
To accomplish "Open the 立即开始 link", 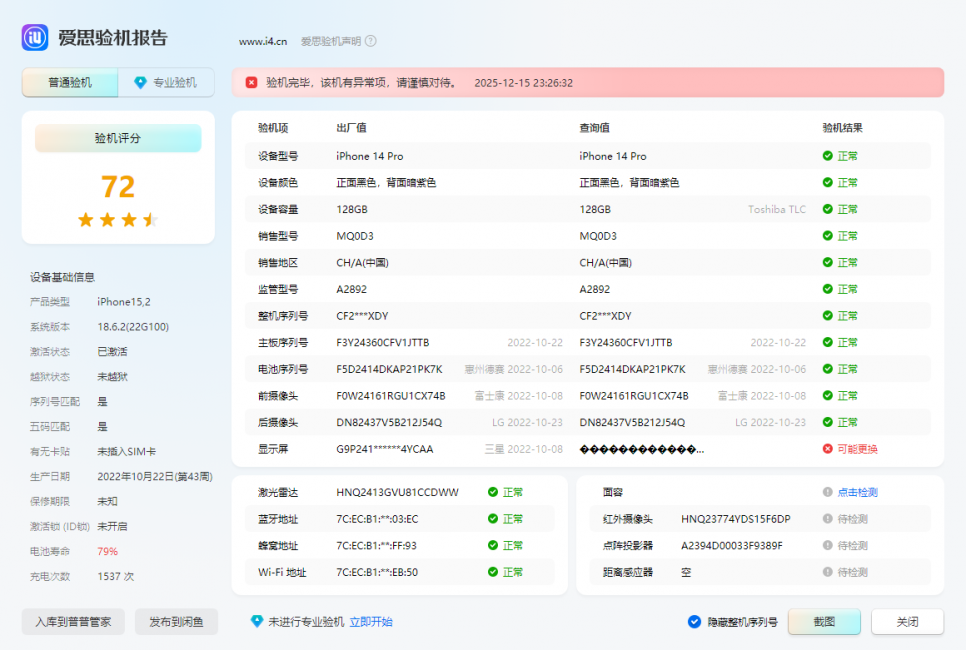I will point(371,622).
